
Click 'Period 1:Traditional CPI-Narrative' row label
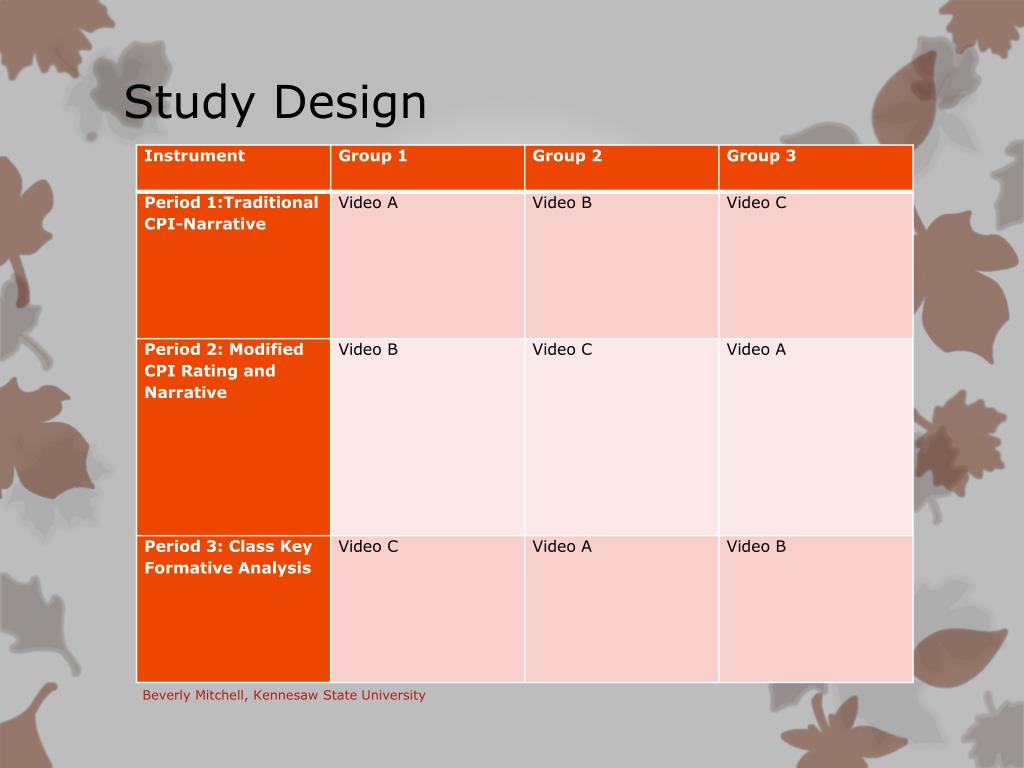231,213
